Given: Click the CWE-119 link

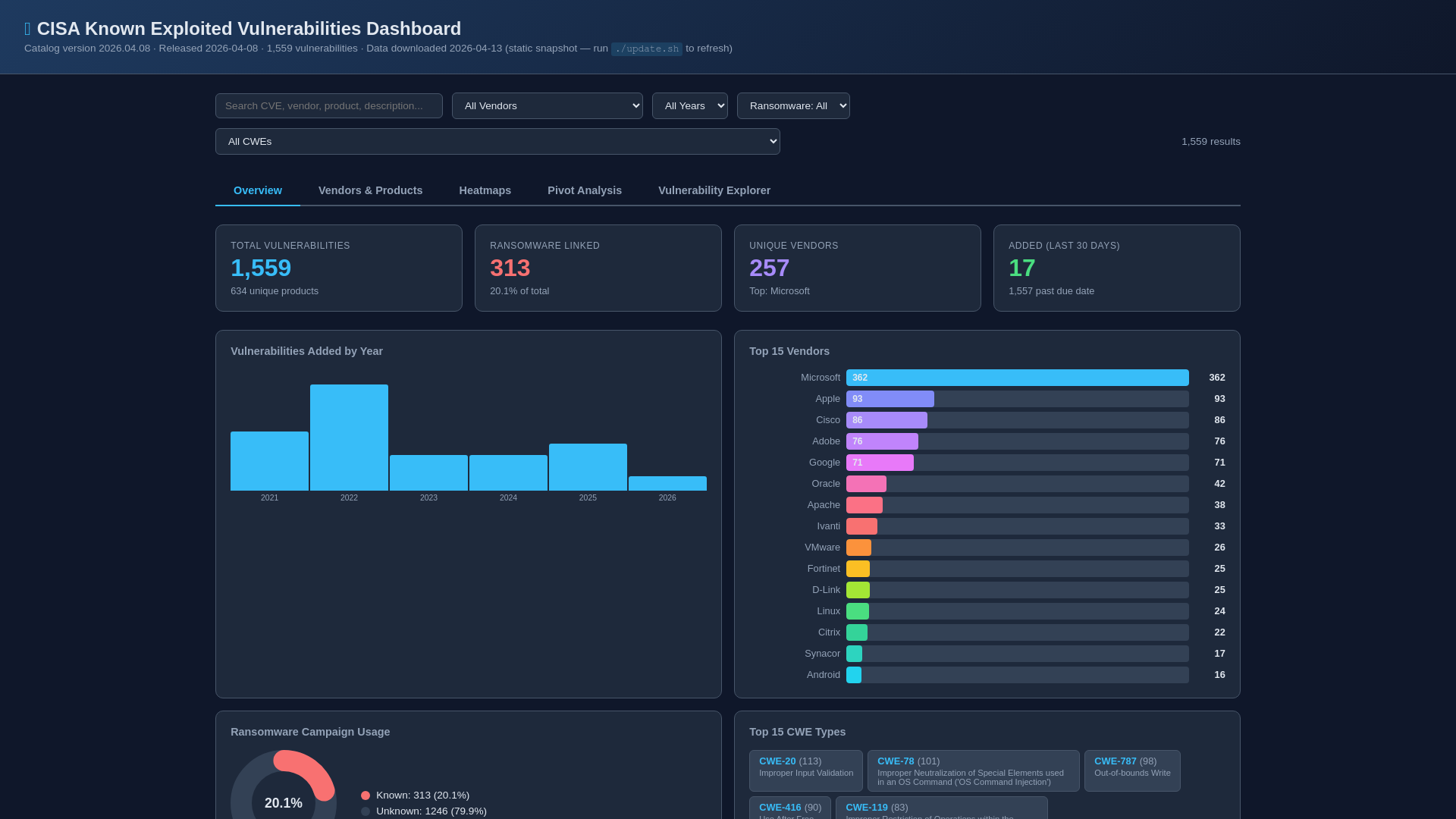Looking at the screenshot, I should [866, 807].
